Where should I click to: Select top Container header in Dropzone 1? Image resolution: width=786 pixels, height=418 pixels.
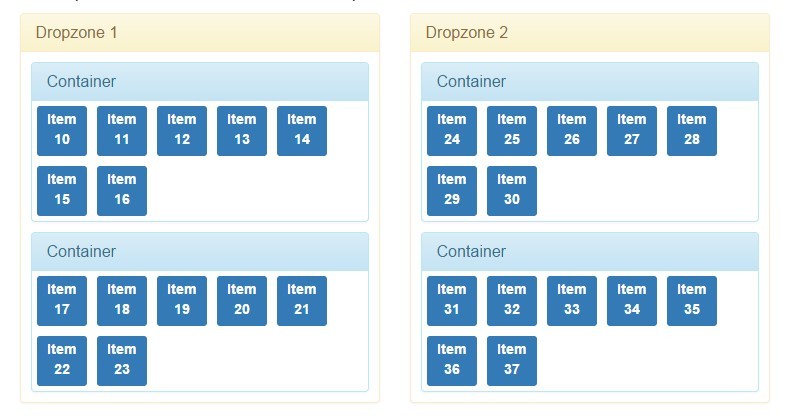(200, 82)
